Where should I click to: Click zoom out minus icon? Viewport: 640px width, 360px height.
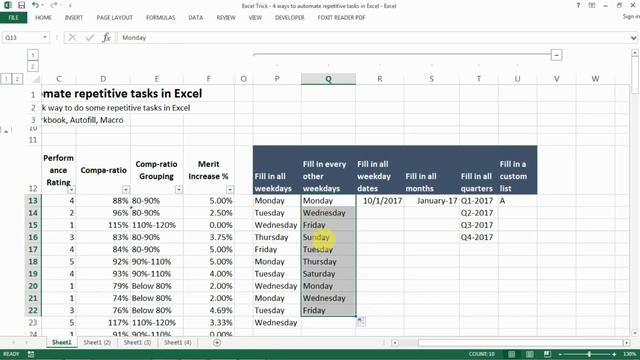click(560, 354)
